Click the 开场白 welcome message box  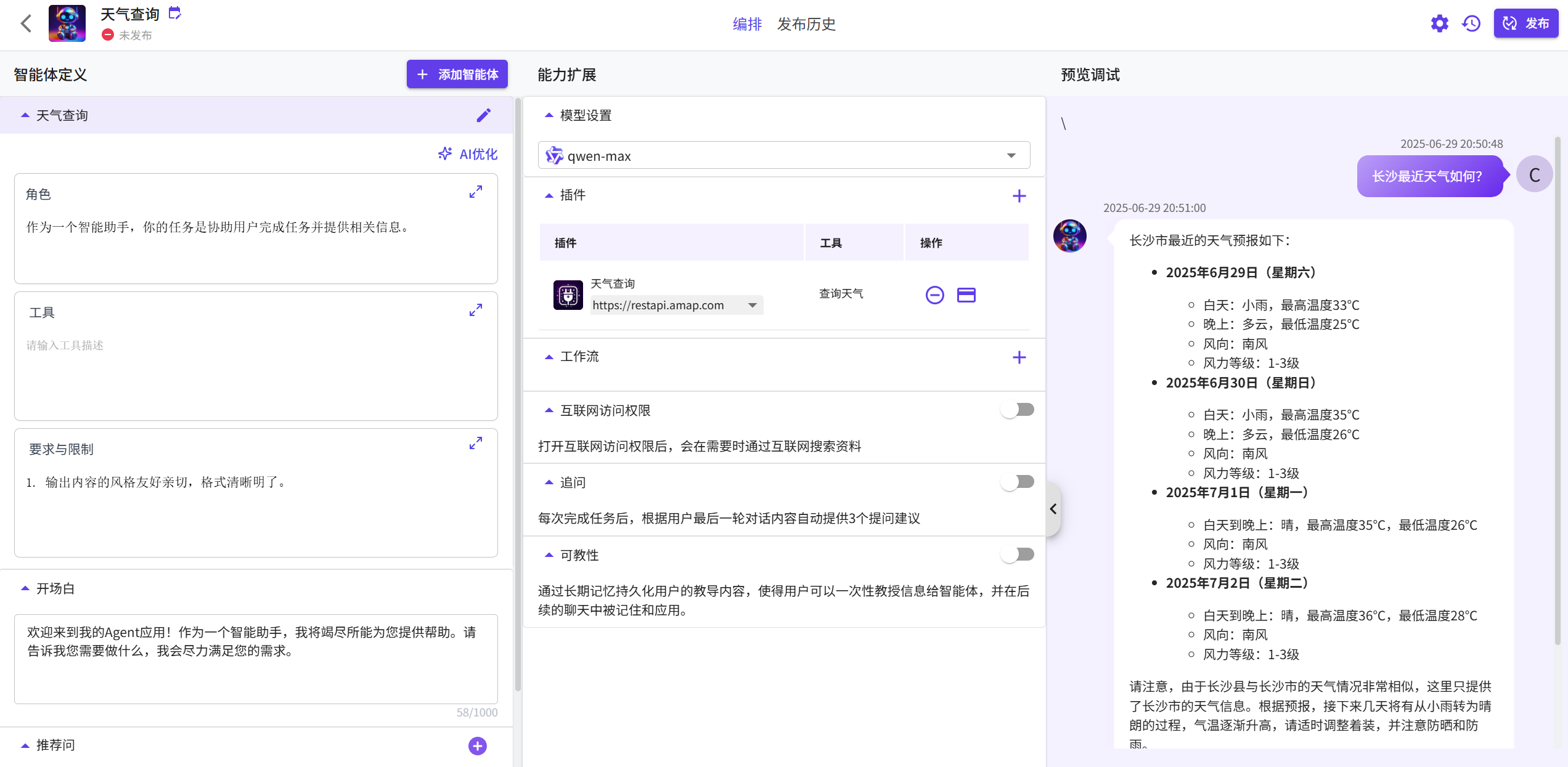tap(256, 659)
